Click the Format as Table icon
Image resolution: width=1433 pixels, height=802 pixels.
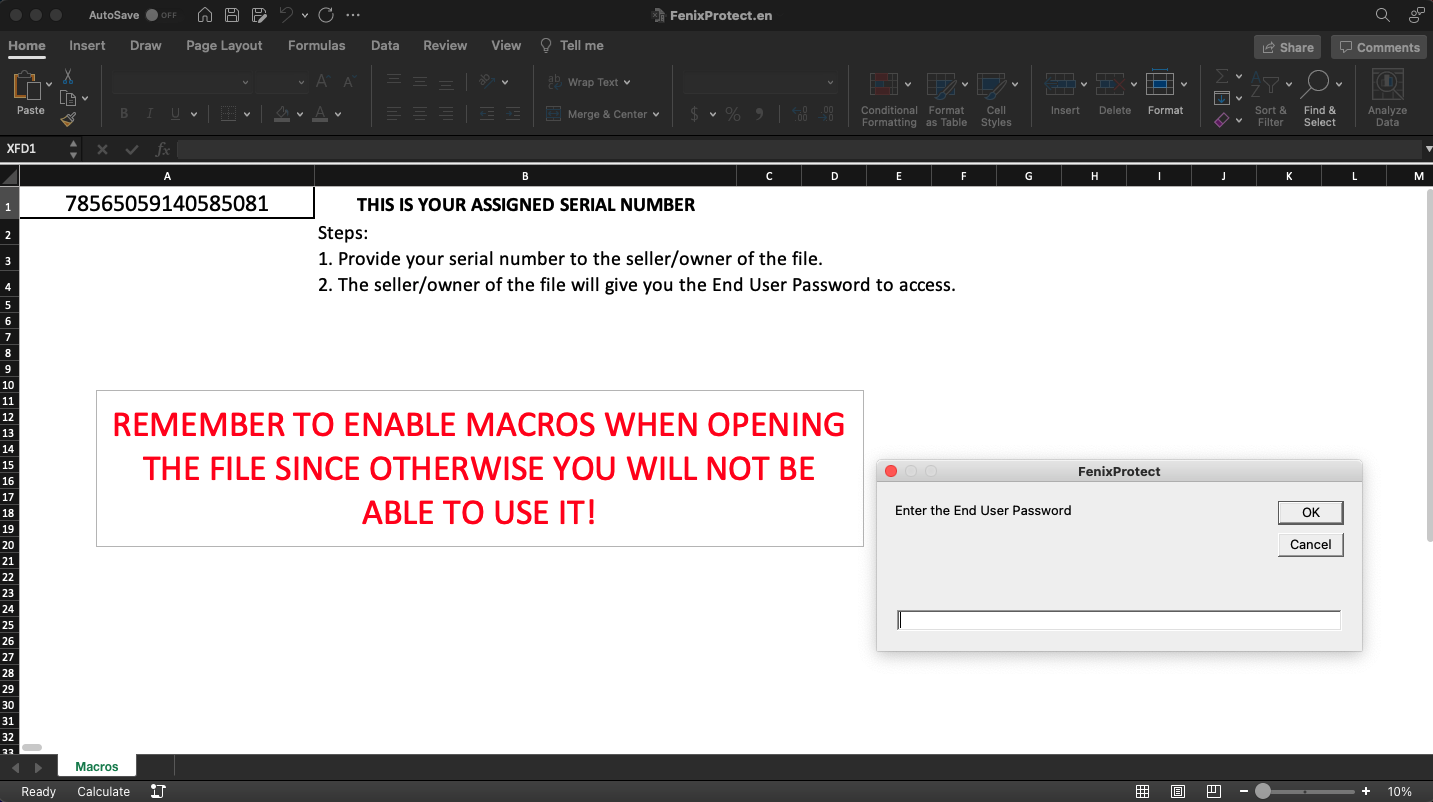940,84
